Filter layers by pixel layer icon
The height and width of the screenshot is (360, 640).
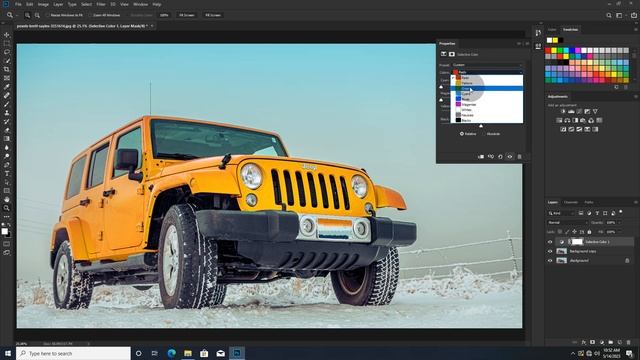[581, 213]
